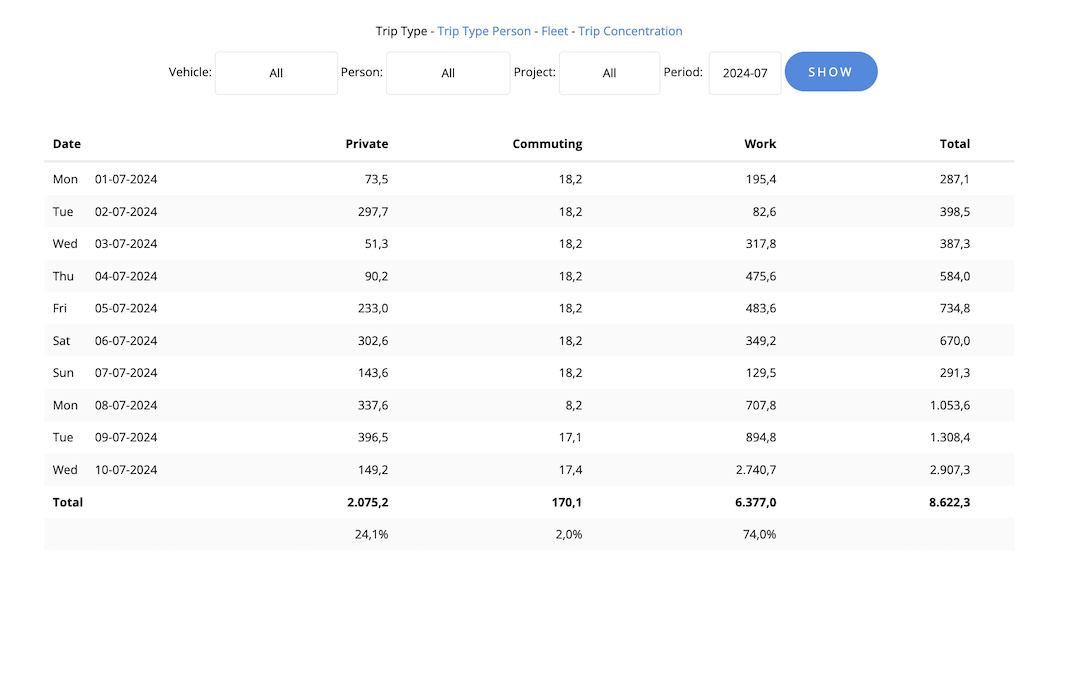Screen dimensions: 1080x680
Task: Click the Period field showing 2024-07
Action: tap(745, 73)
